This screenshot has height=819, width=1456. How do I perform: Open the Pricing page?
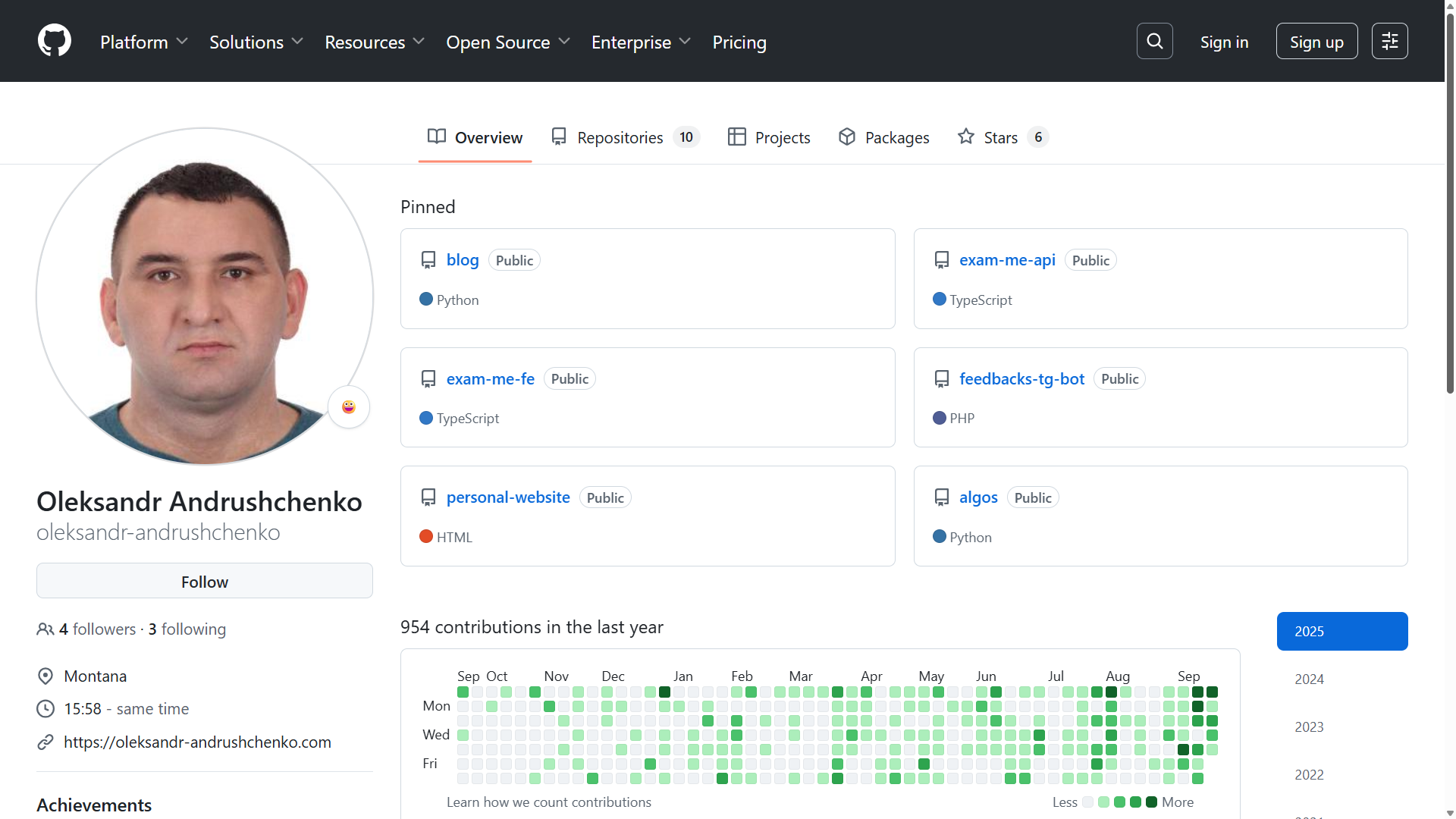pyautogui.click(x=739, y=42)
